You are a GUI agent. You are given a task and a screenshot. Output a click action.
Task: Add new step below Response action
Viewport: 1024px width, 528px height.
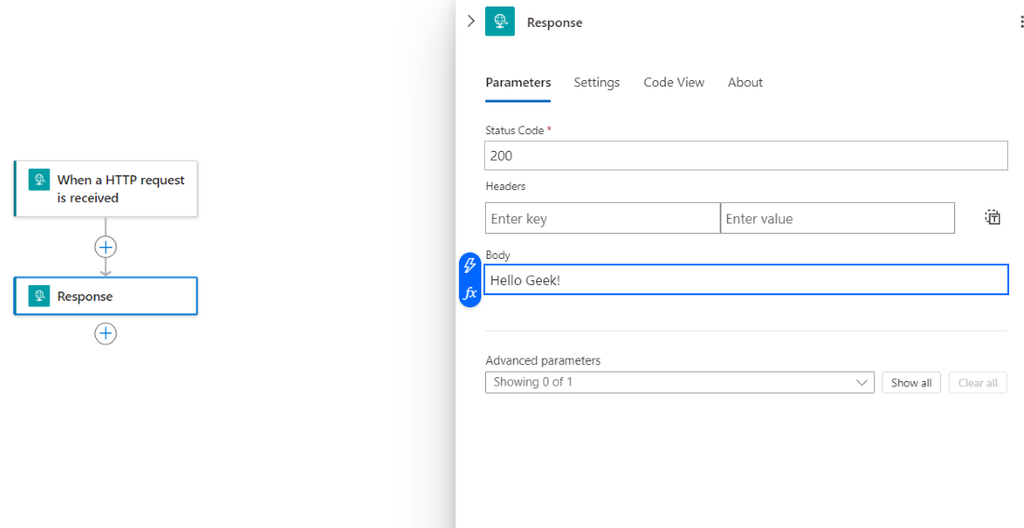click(106, 333)
